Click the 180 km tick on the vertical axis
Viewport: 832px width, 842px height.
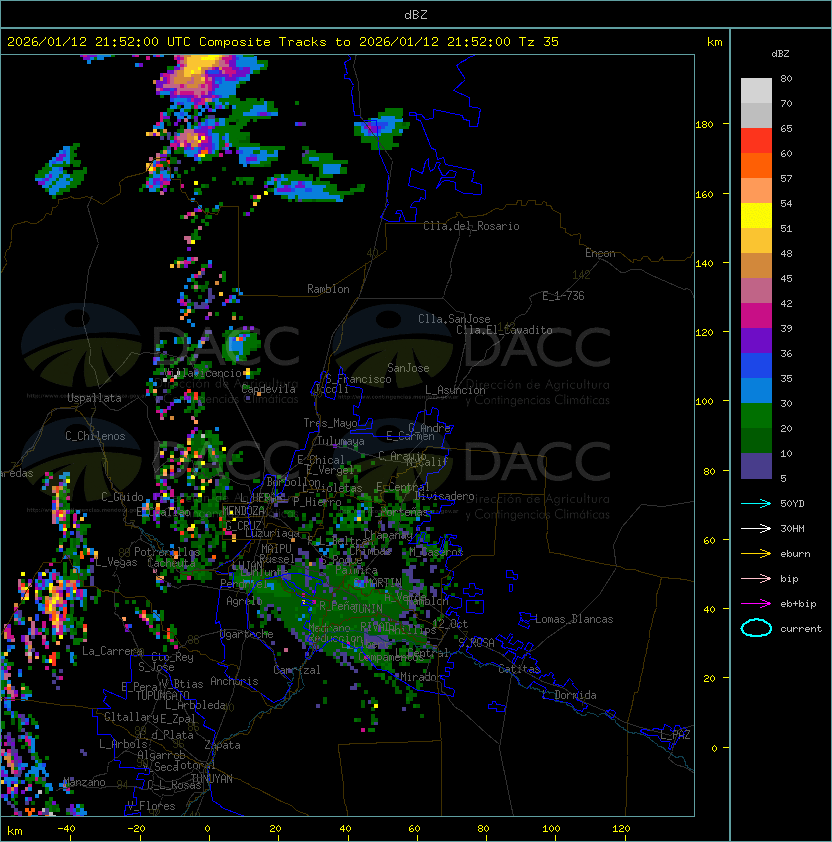click(x=704, y=125)
